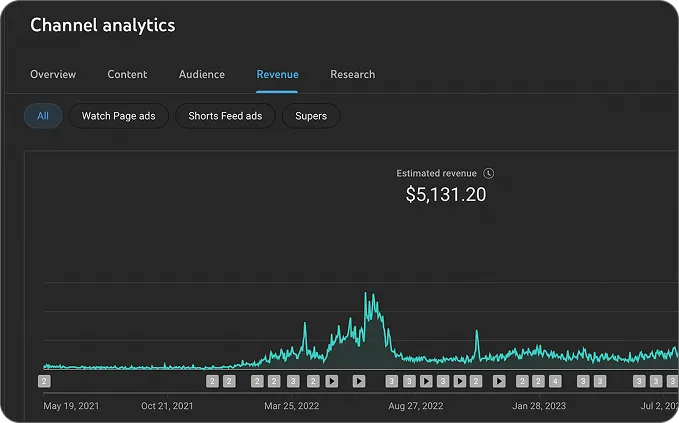Click the May 19, 2021 date label
This screenshot has width=679, height=423.
[x=71, y=406]
